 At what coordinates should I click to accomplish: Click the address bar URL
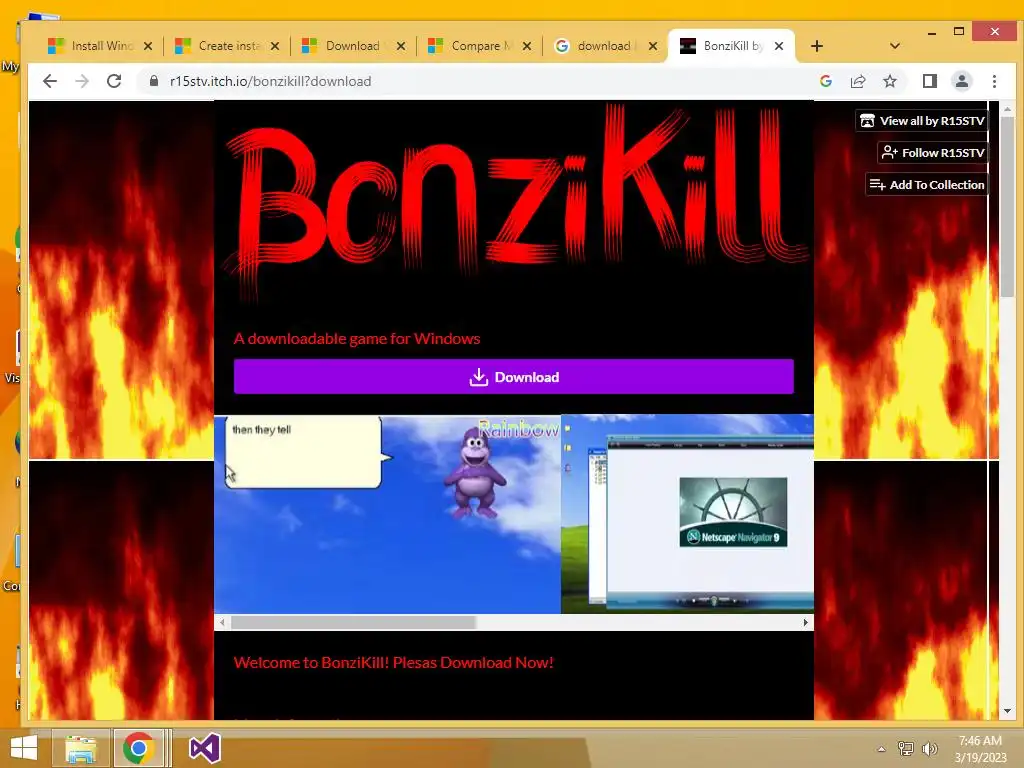(x=270, y=81)
